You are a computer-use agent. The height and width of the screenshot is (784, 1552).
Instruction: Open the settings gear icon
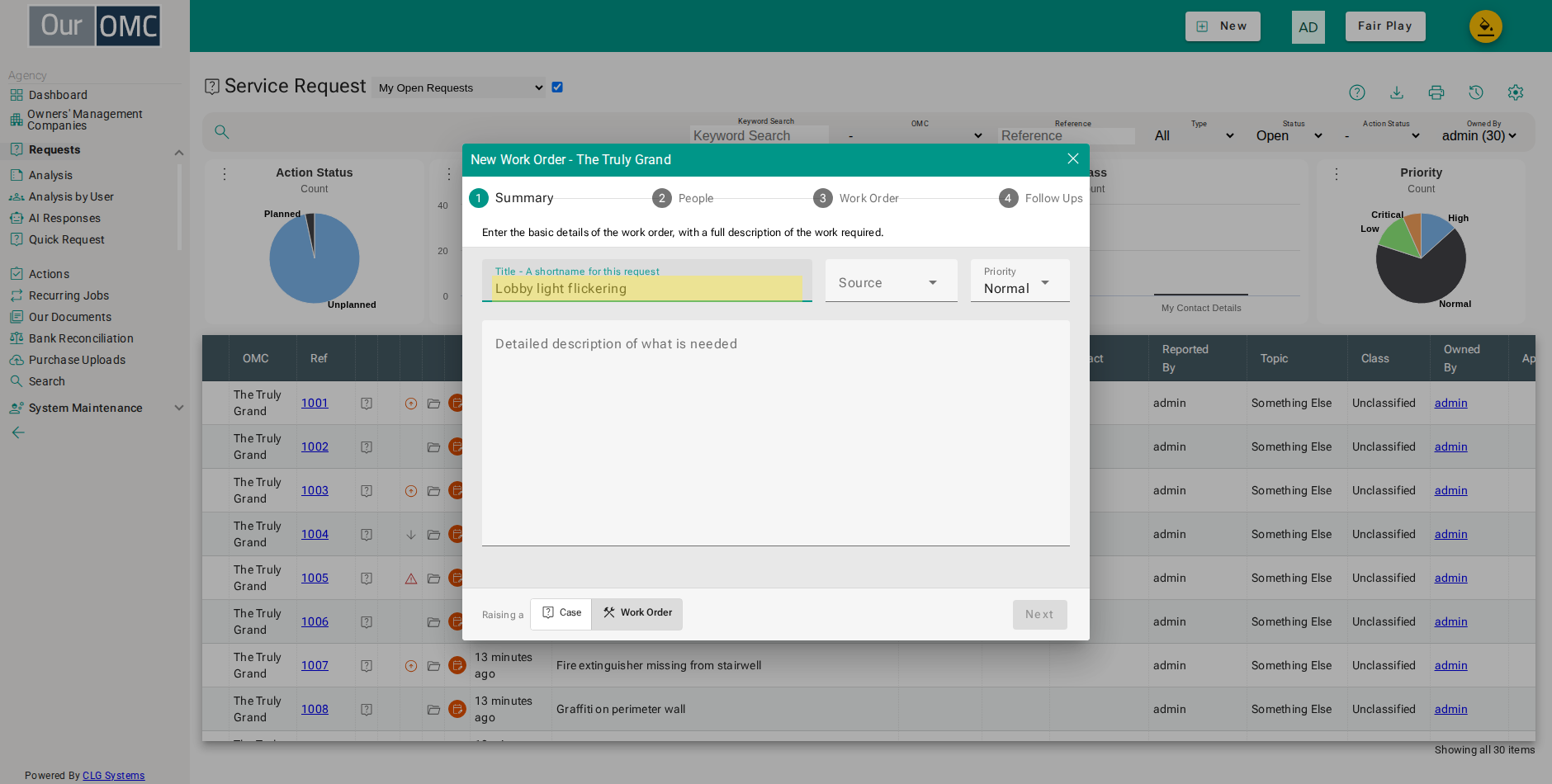(x=1516, y=92)
